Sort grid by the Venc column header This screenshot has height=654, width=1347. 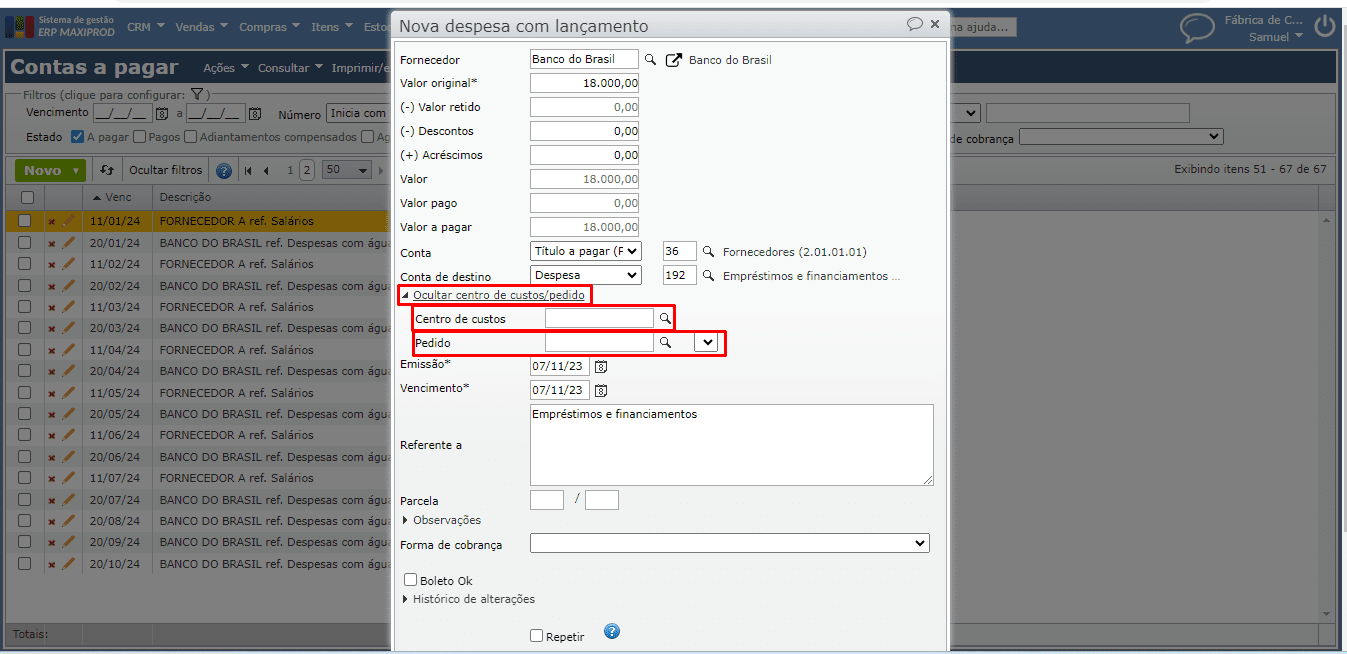tap(117, 198)
